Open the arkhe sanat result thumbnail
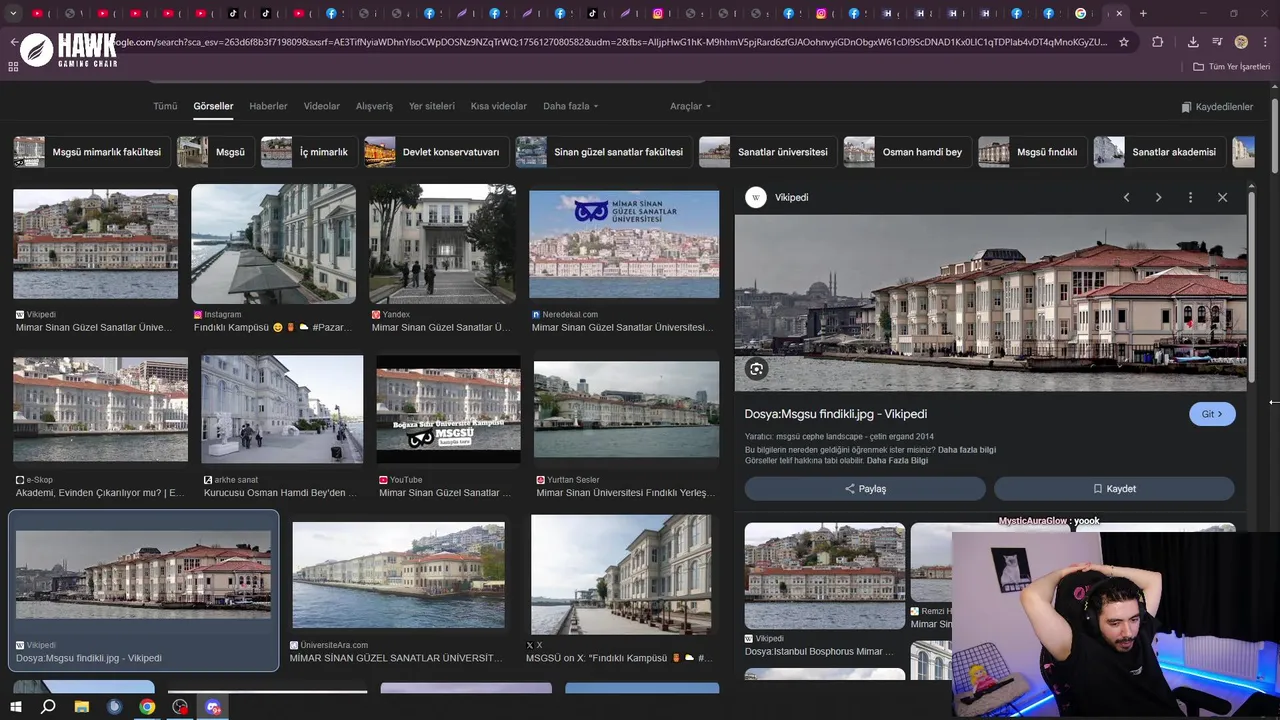1280x720 pixels. 282,410
